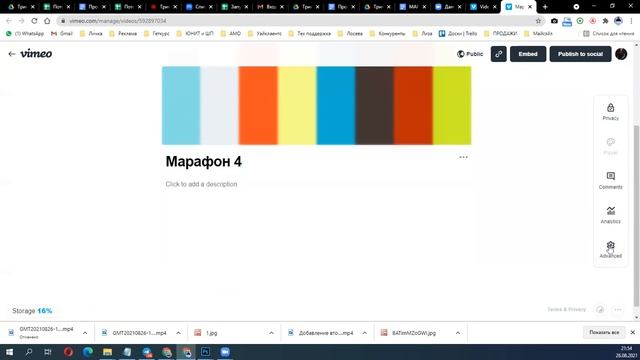Open Advanced settings in right sidebar
The image size is (640, 360).
tap(610, 249)
